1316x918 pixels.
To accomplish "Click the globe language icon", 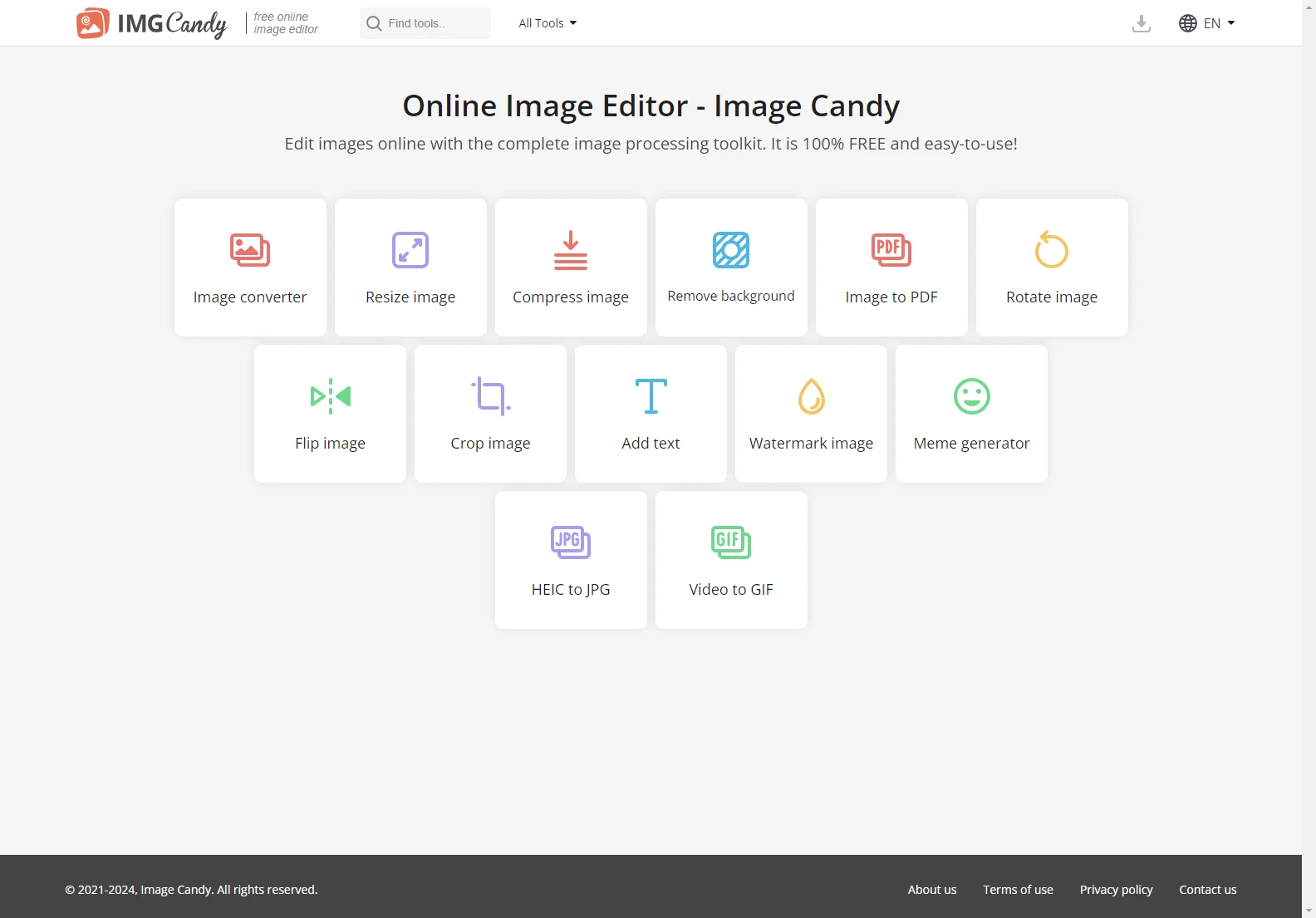I will [x=1188, y=23].
